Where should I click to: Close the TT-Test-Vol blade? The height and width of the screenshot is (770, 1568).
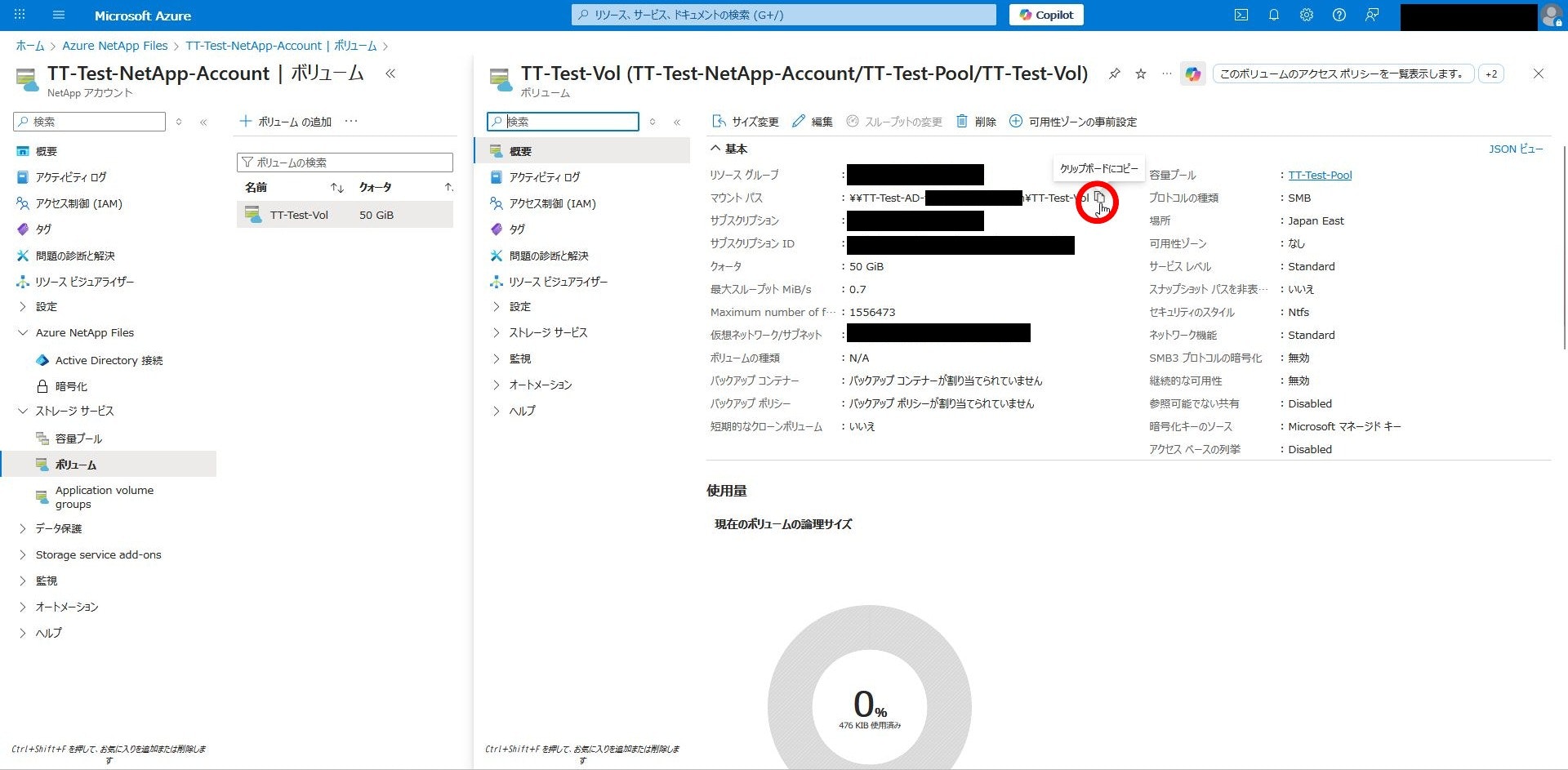point(1539,73)
